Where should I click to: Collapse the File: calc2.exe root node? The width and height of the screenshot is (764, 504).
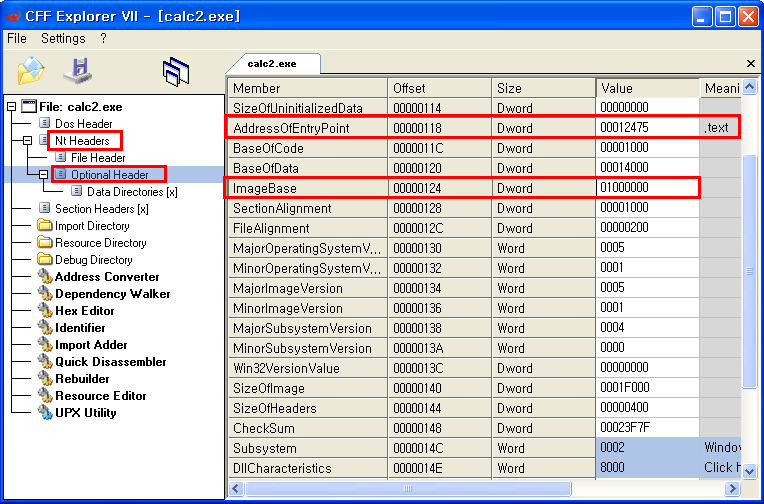pos(12,107)
